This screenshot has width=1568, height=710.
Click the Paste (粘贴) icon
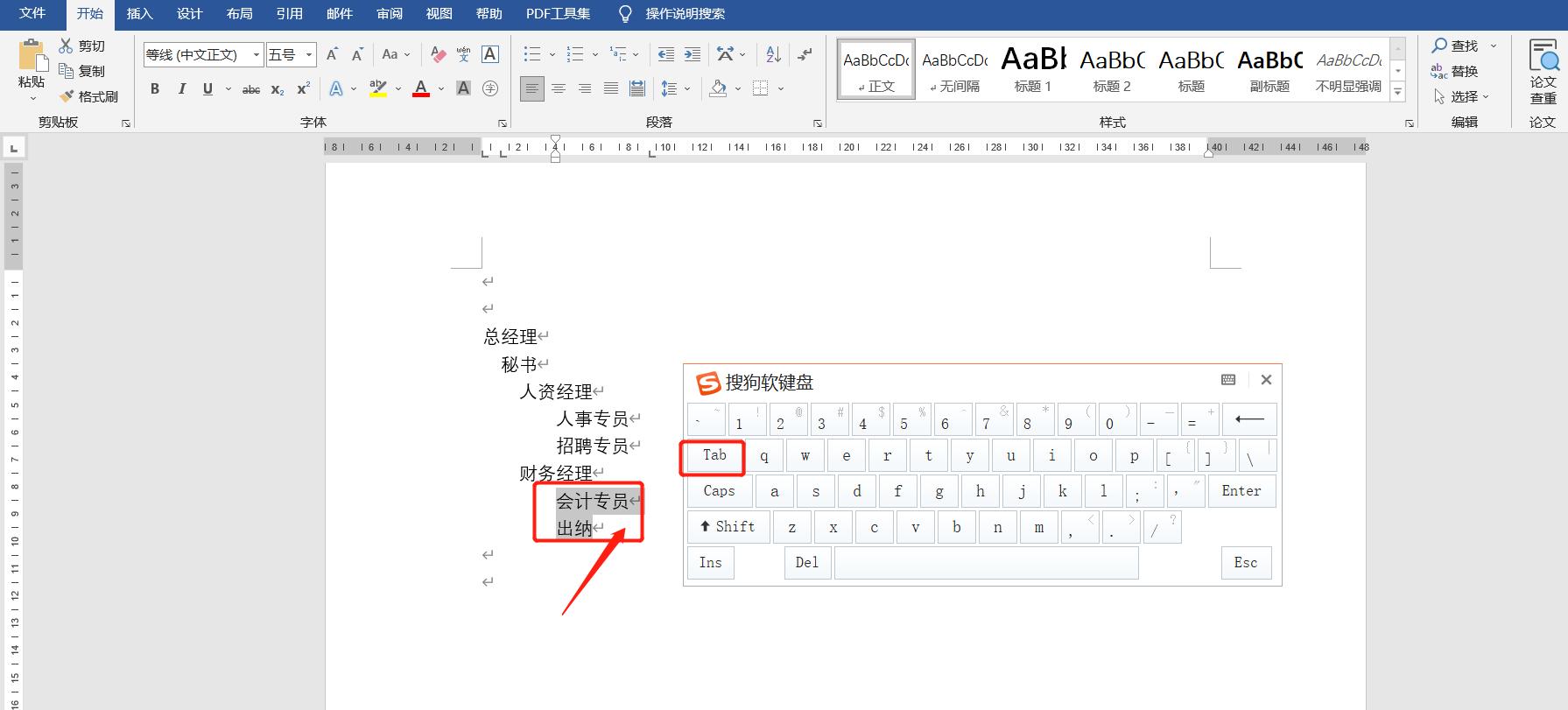click(x=32, y=55)
